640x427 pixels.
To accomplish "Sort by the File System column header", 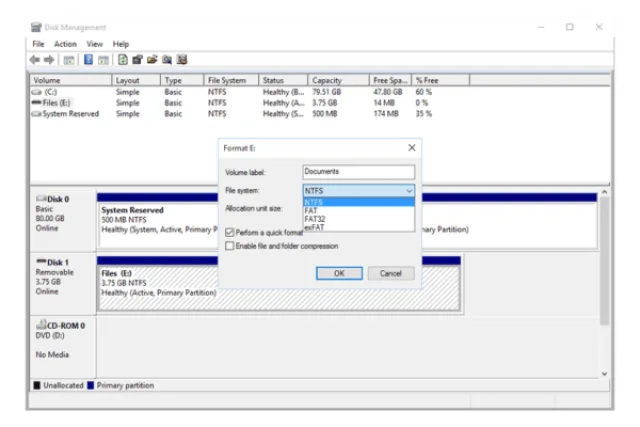I will tap(231, 80).
